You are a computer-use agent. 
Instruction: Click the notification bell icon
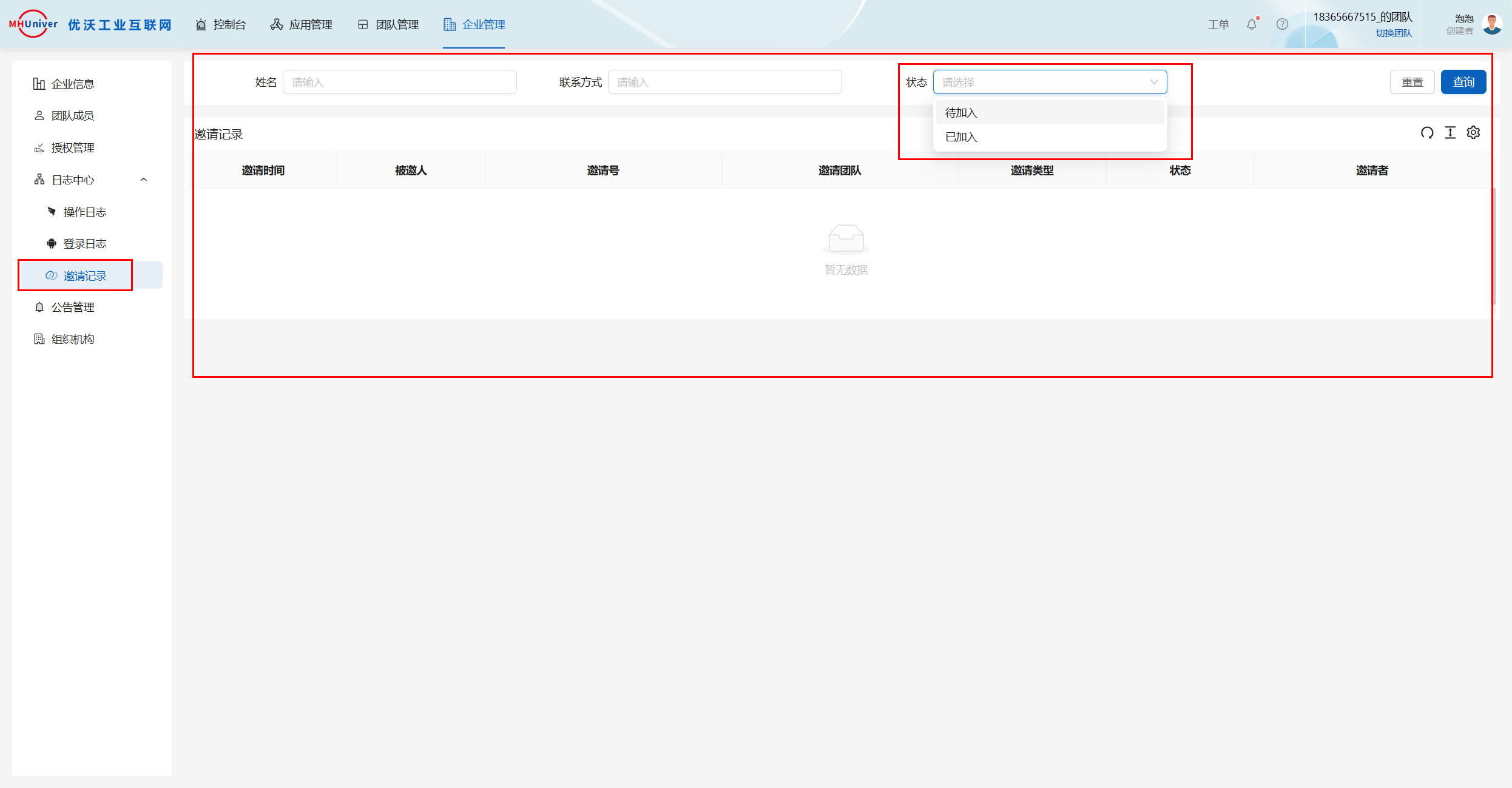[x=1252, y=24]
